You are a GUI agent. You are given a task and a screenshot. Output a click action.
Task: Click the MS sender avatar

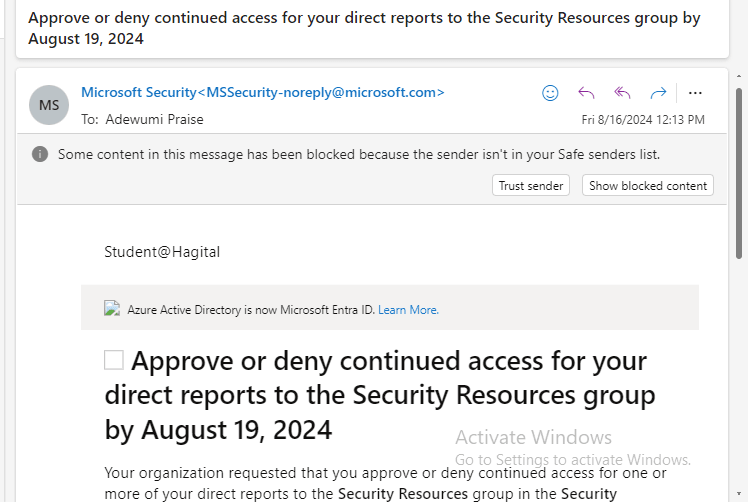tap(49, 105)
